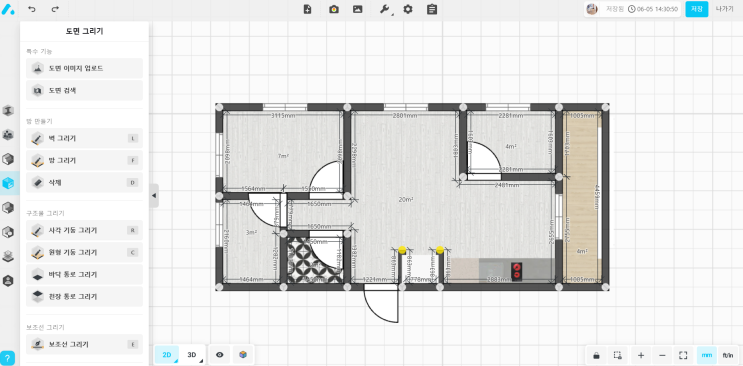Image resolution: width=743 pixels, height=366 pixels.
Task: Expand the 3D view options
Action: point(193,355)
